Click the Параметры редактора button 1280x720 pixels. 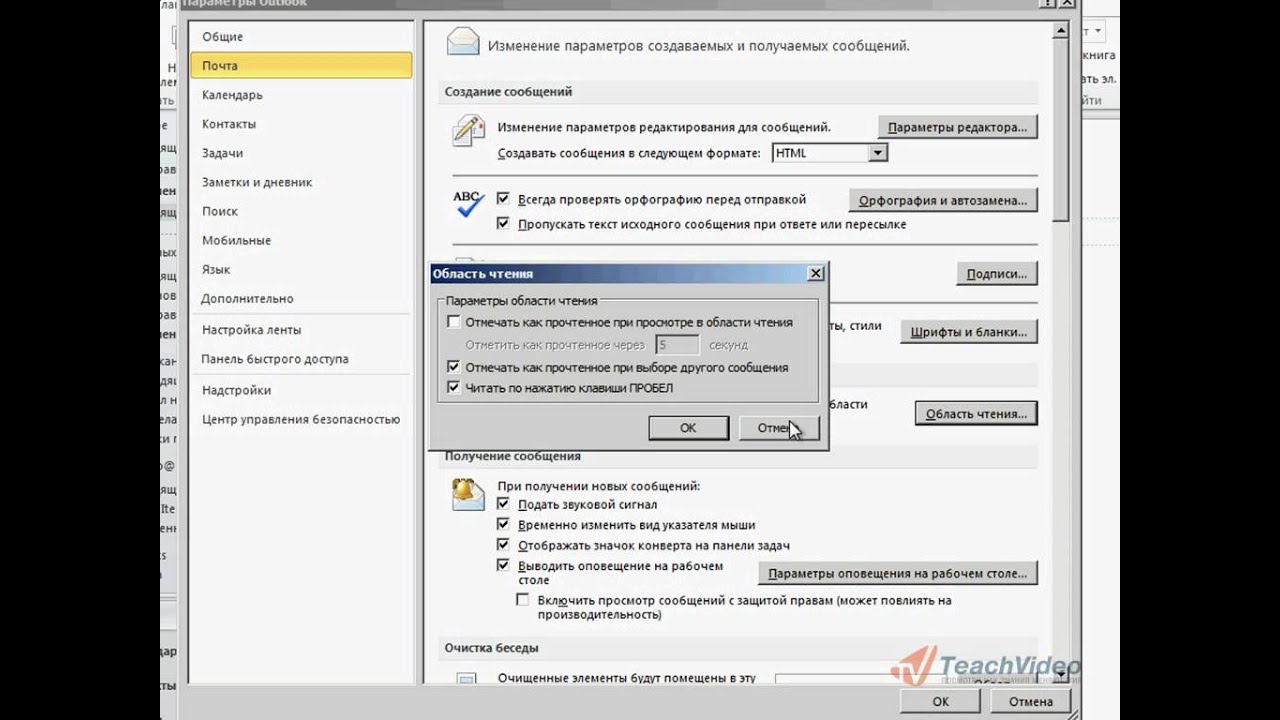click(x=957, y=127)
